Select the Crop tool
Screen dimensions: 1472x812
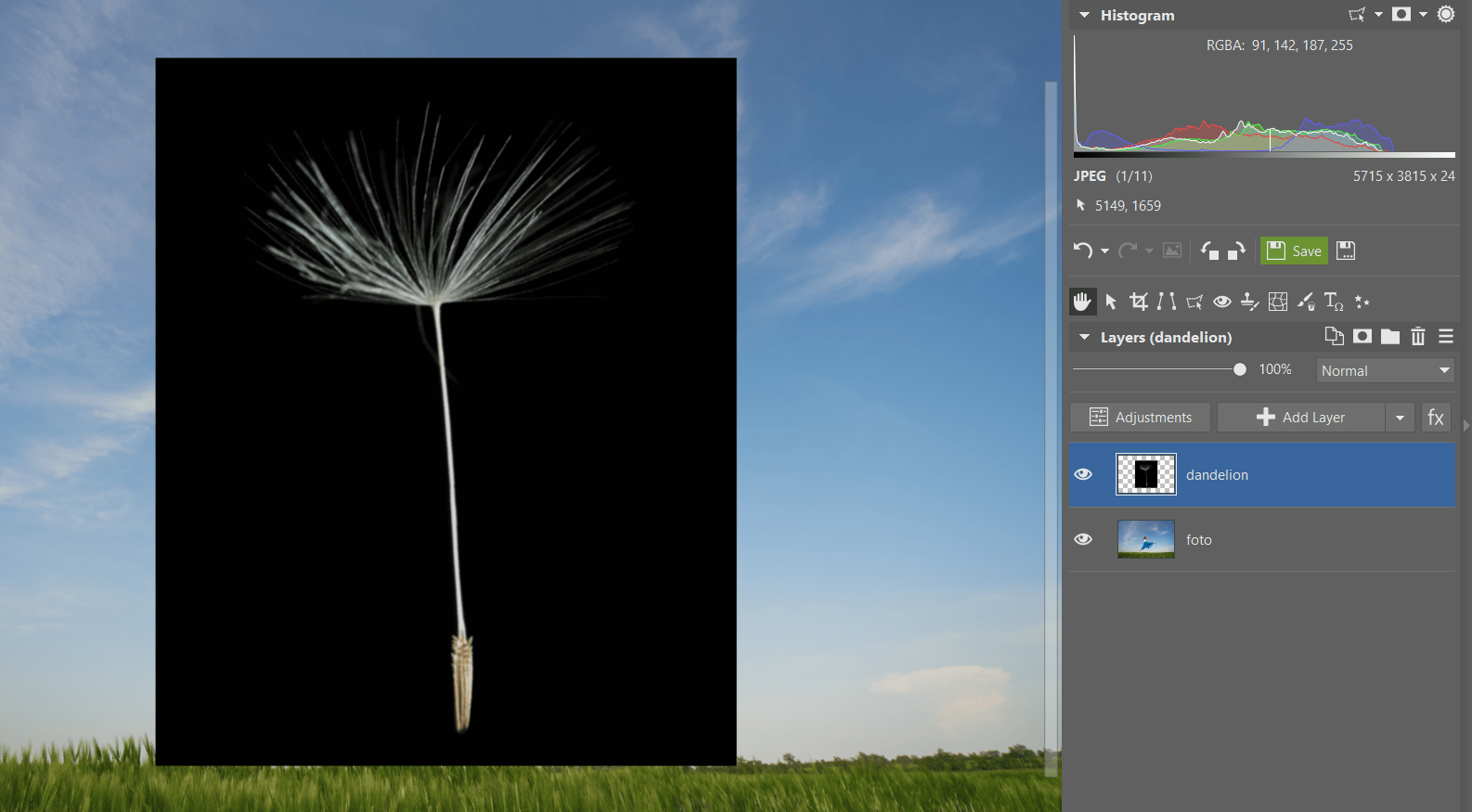tap(1139, 302)
